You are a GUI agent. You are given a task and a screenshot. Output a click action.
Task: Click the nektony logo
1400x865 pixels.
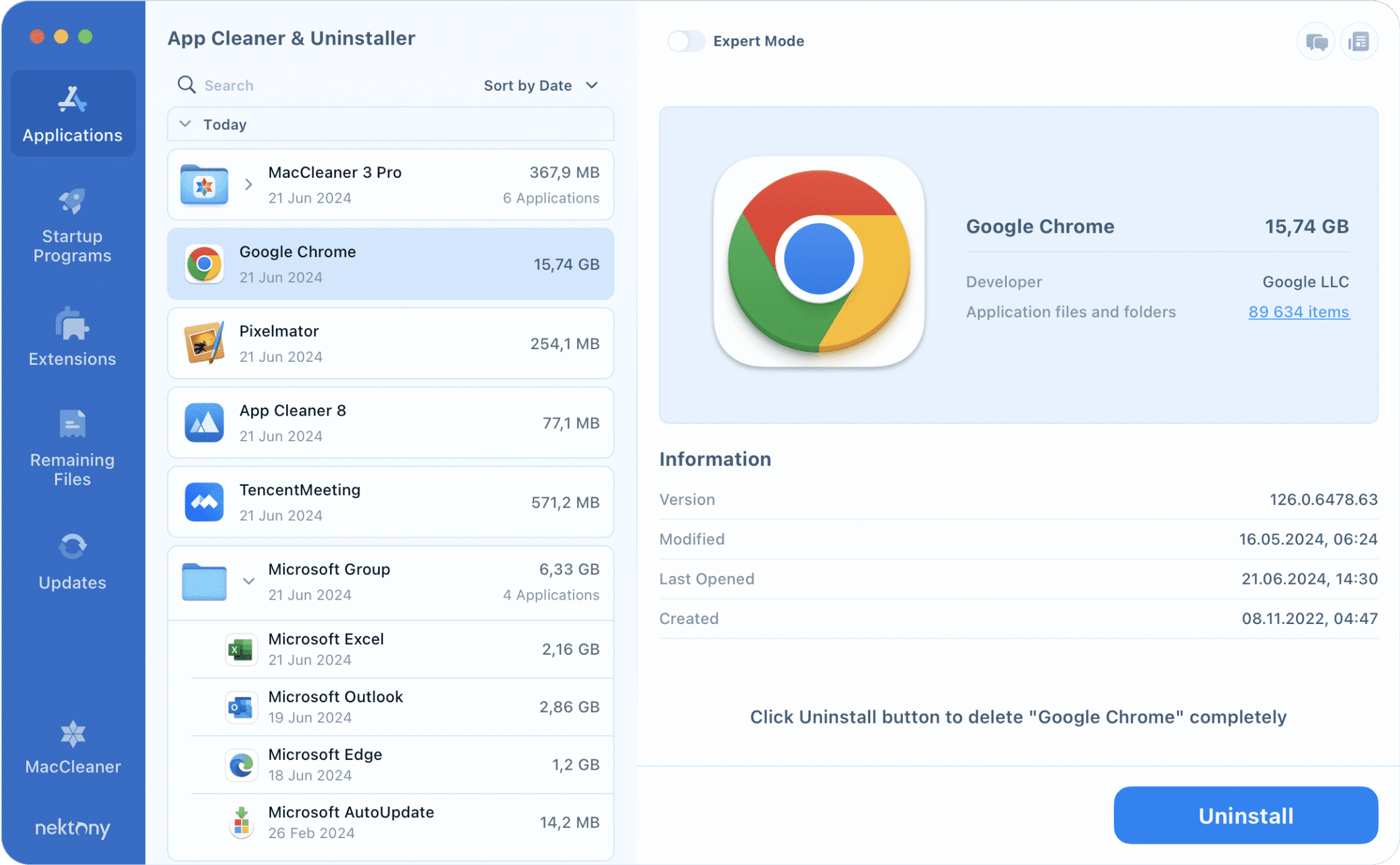[73, 829]
